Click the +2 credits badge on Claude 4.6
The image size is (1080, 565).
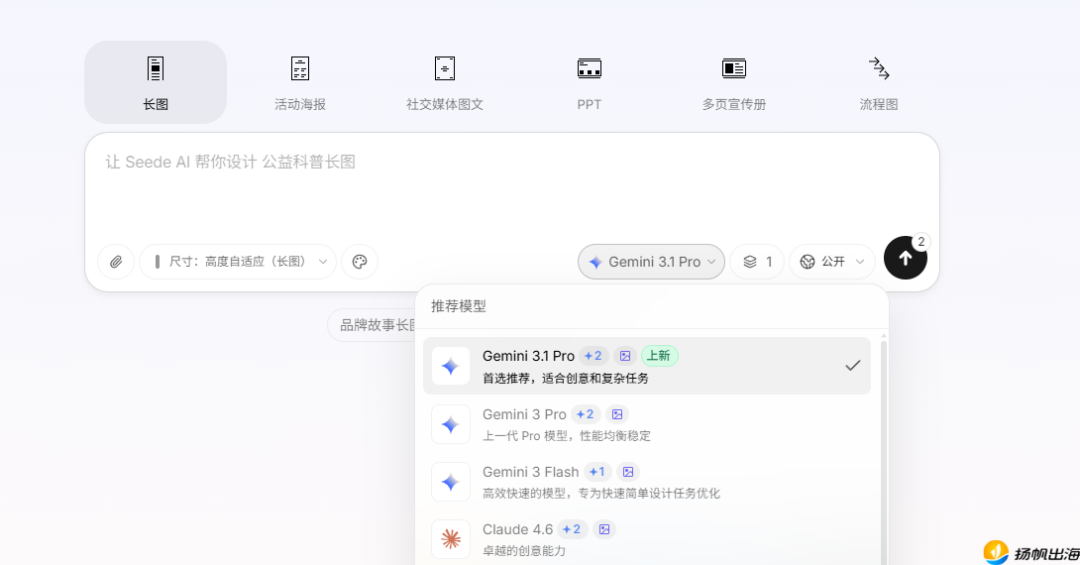[572, 529]
